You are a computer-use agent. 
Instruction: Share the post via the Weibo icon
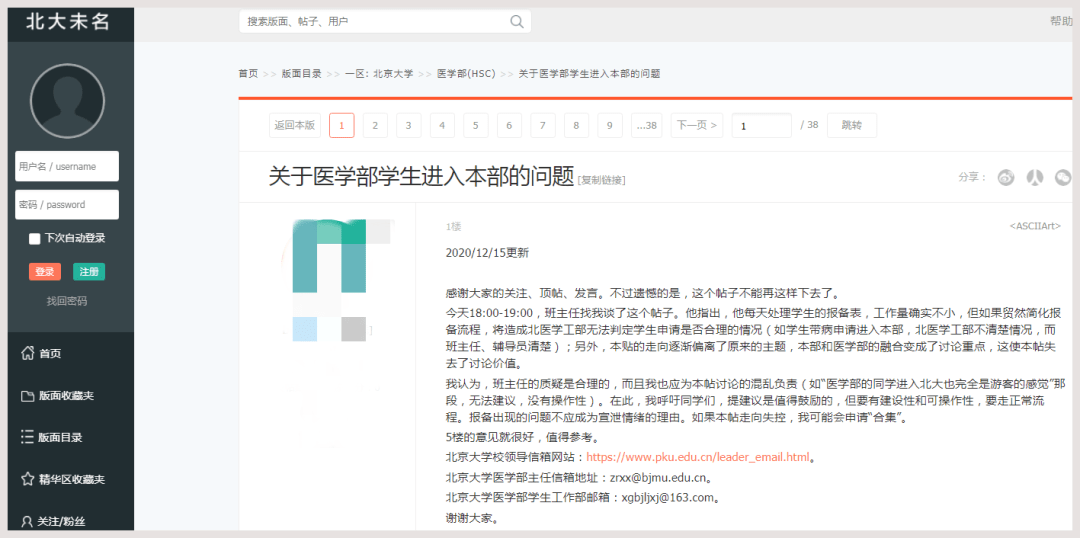[x=1006, y=177]
